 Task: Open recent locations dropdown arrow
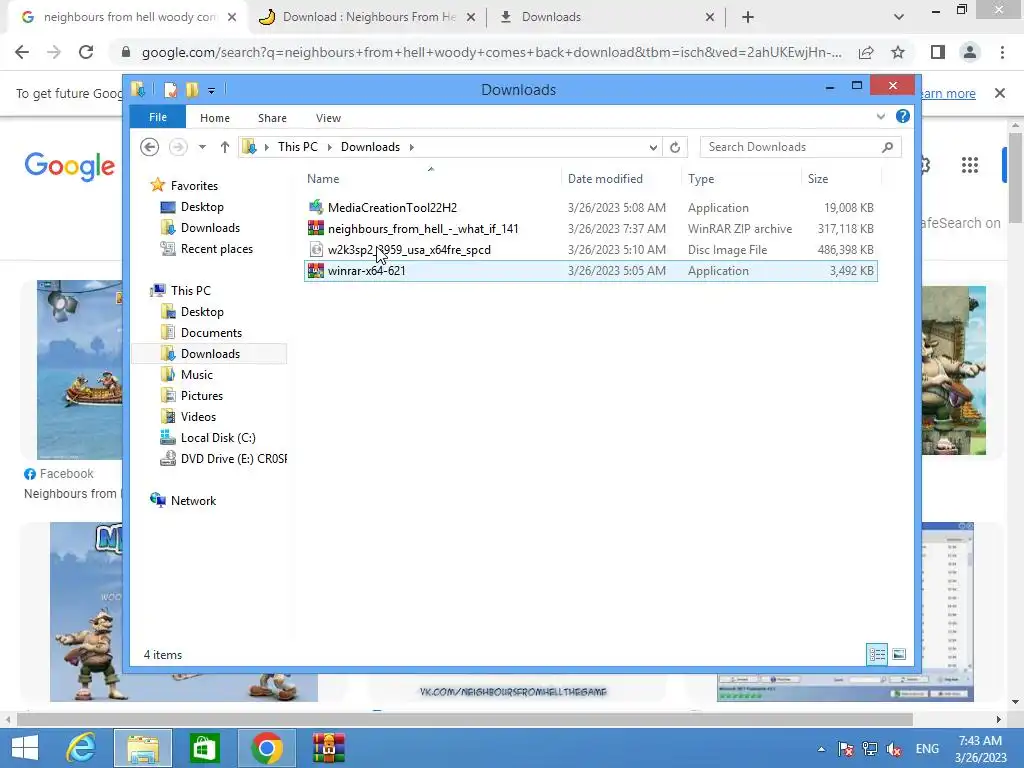tap(202, 147)
